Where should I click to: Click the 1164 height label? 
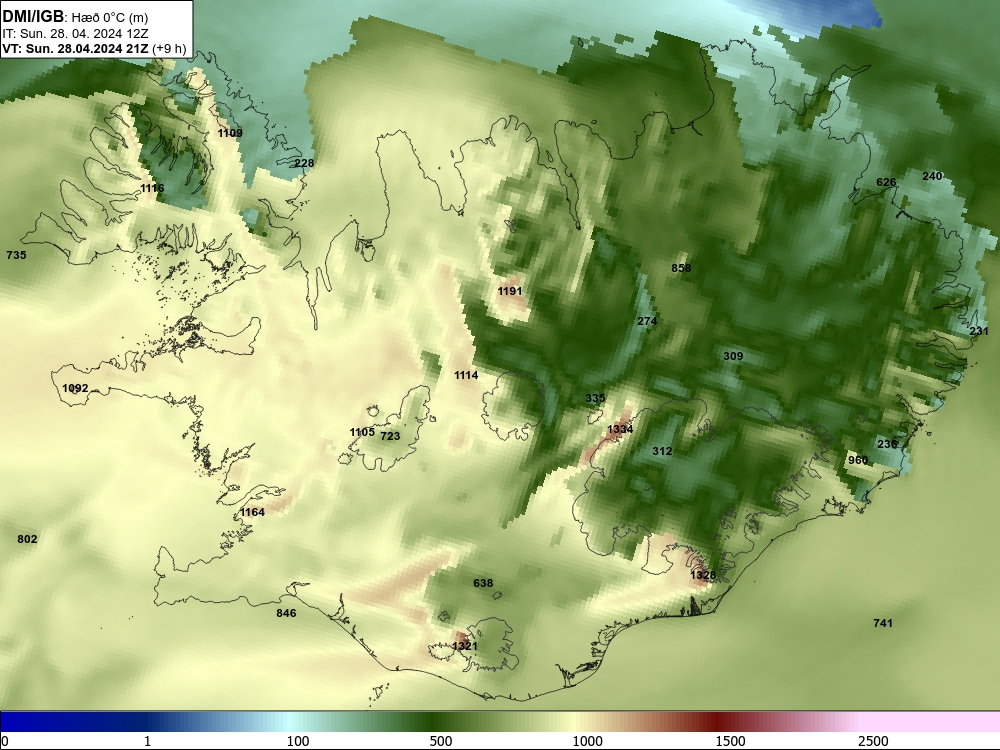(253, 511)
